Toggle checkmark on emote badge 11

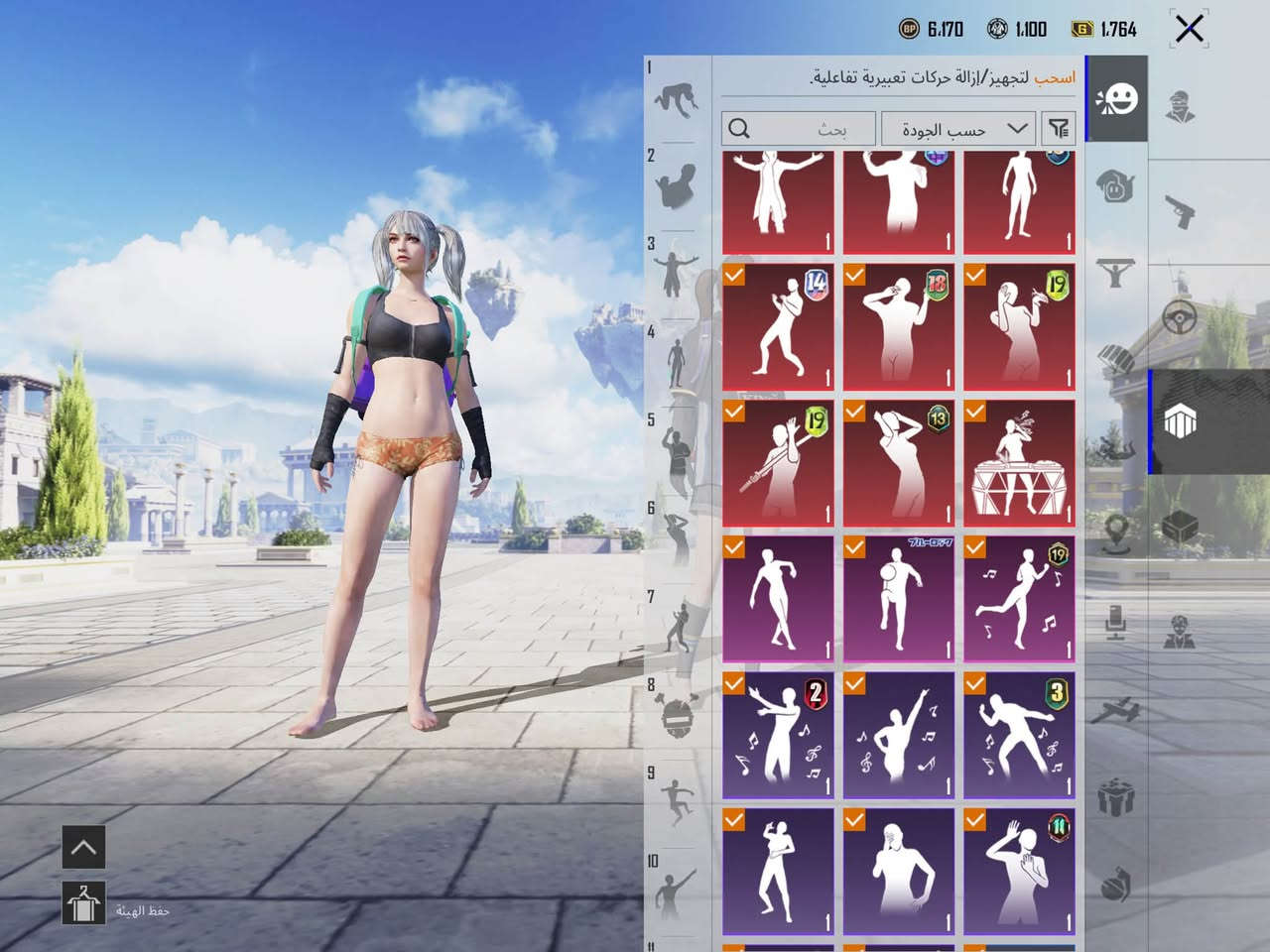975,819
